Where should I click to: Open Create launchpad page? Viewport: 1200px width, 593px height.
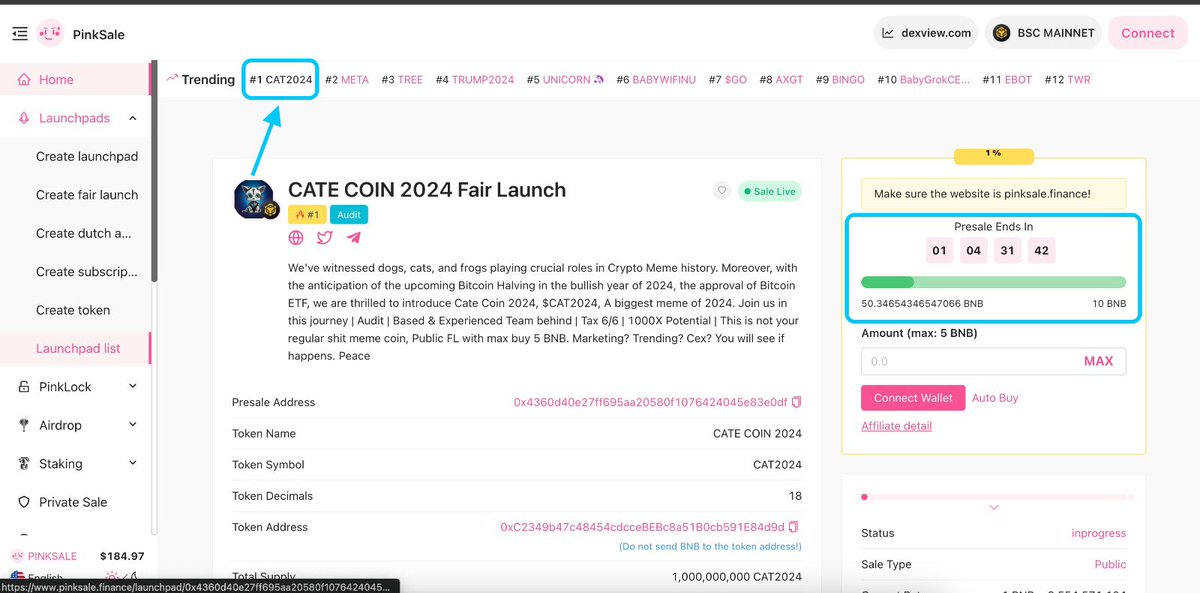[87, 156]
